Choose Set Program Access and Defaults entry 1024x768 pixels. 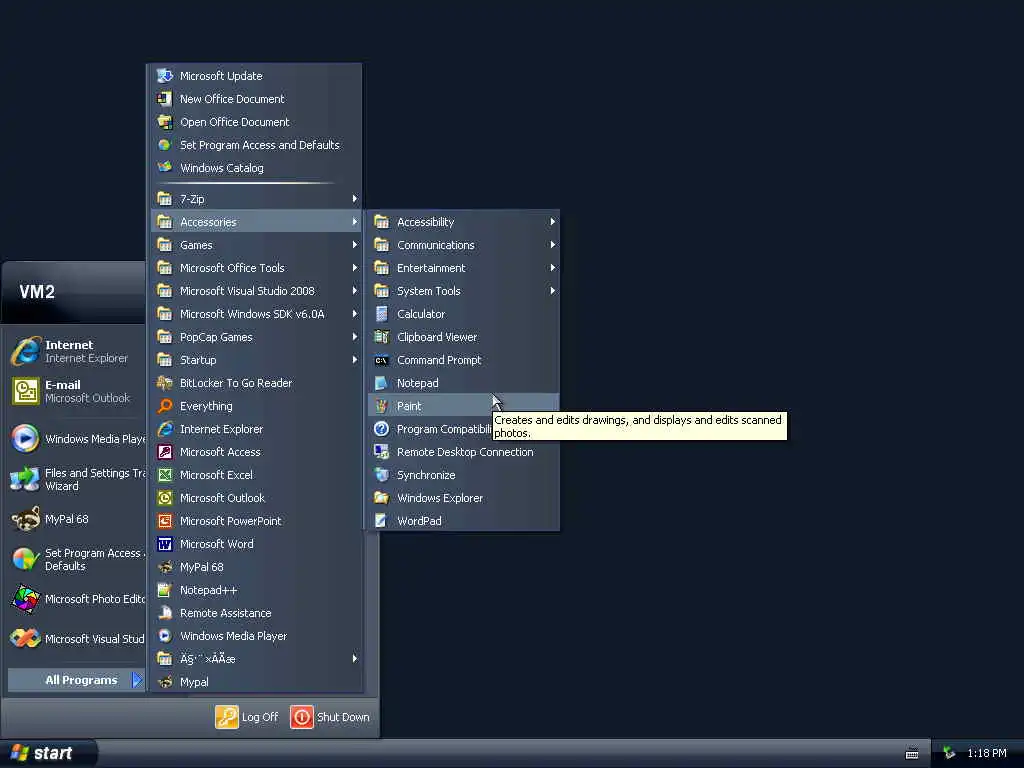(257, 145)
